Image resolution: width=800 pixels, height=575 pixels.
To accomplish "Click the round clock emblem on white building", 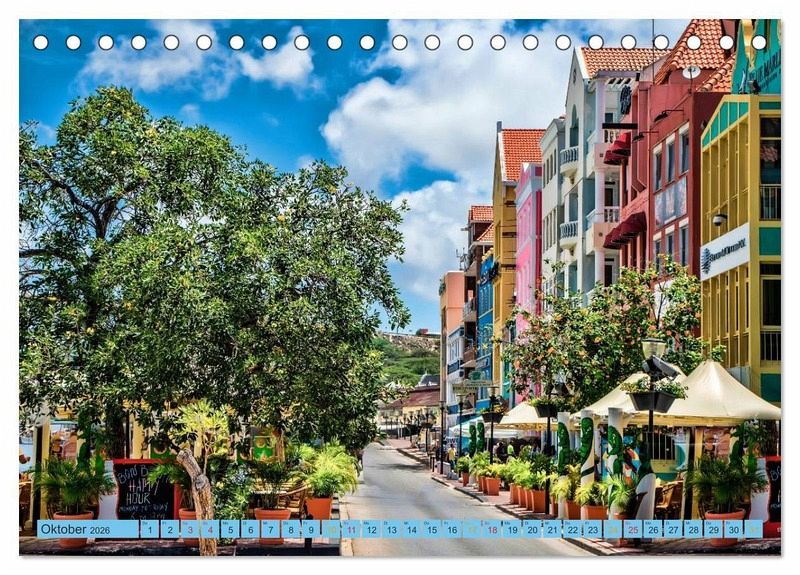I will pos(625,100).
